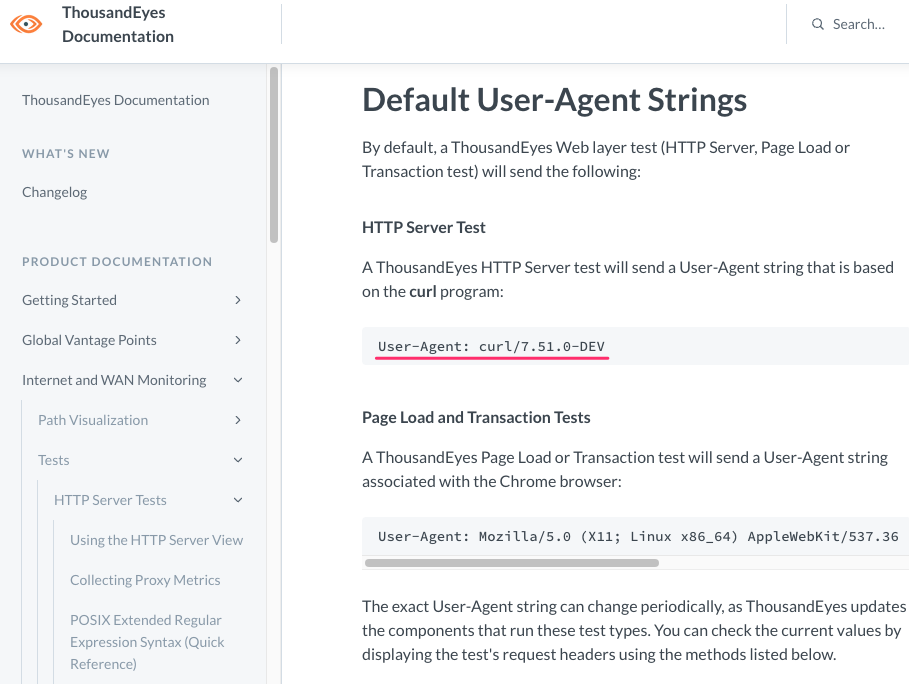Image resolution: width=909 pixels, height=684 pixels.
Task: Click the horizontal scrollbar under Mozilla code block
Action: 512,563
